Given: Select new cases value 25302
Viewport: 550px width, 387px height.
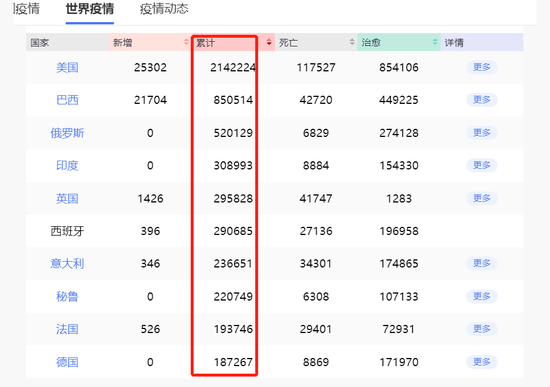Looking at the screenshot, I should [150, 67].
